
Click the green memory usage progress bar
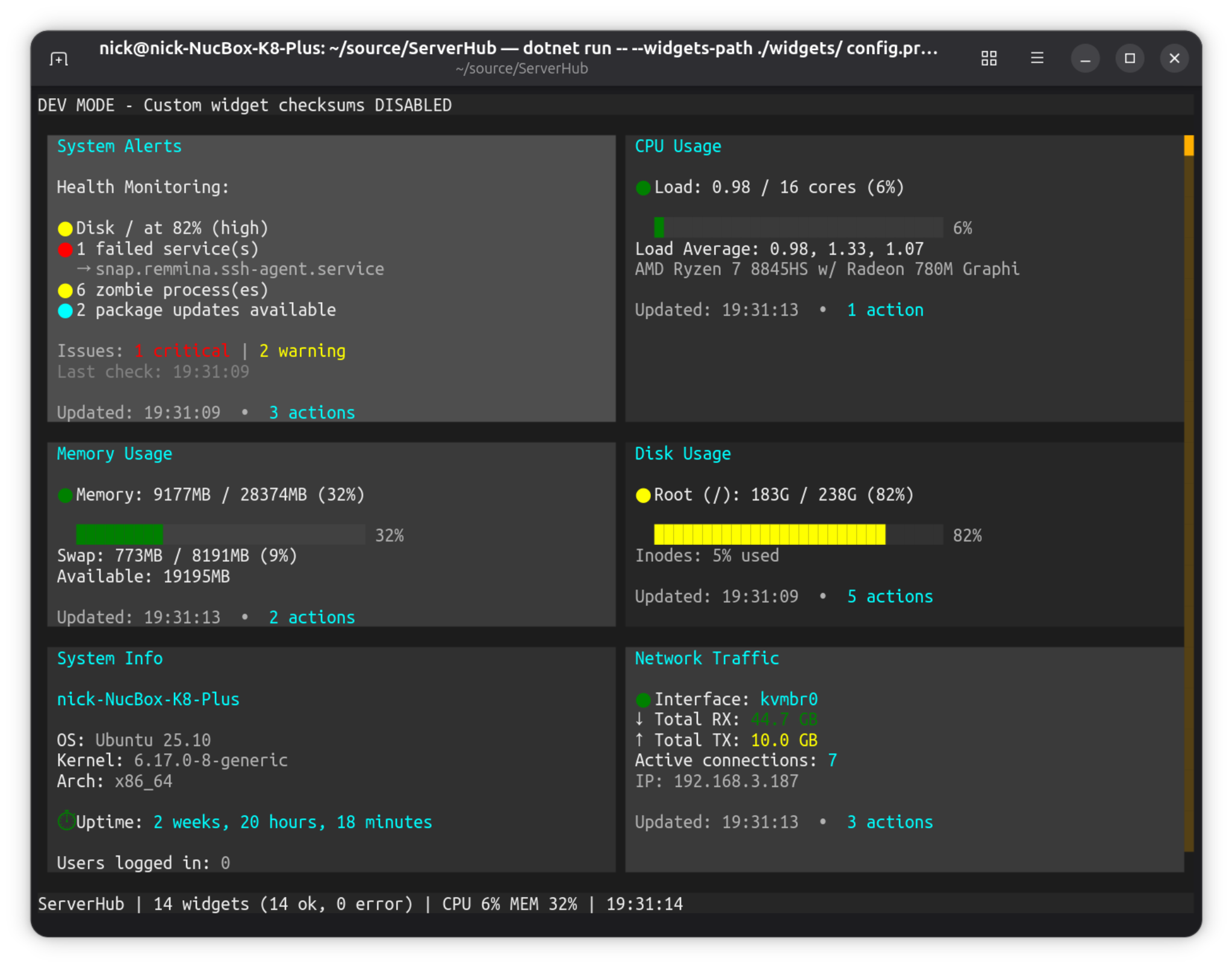(x=119, y=535)
